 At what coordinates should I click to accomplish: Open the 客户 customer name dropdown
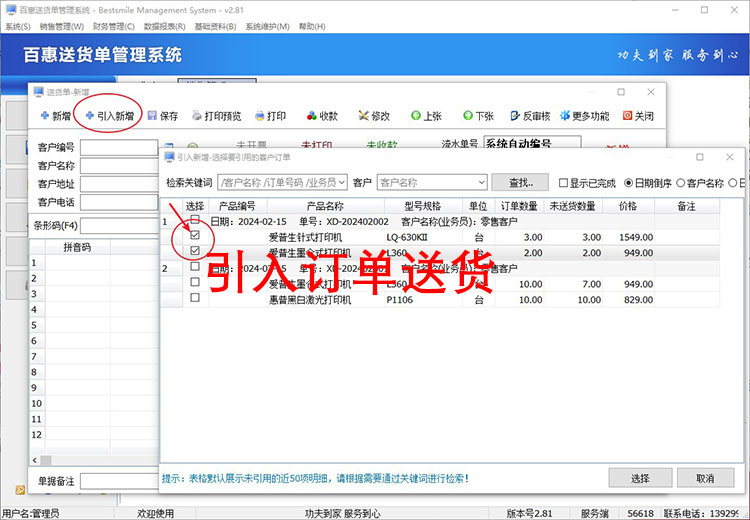tap(481, 183)
